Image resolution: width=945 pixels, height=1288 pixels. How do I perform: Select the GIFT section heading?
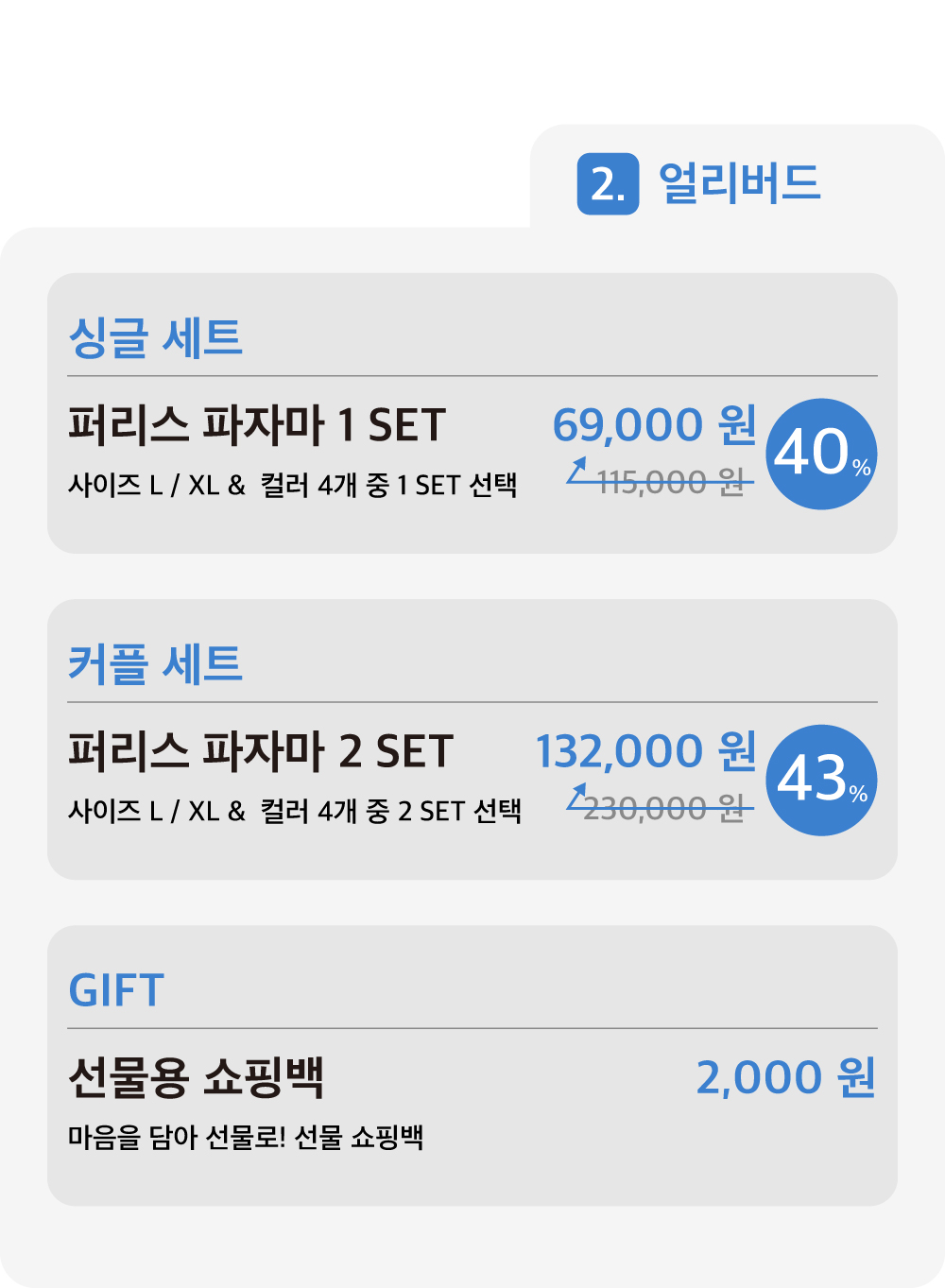pyautogui.click(x=116, y=990)
